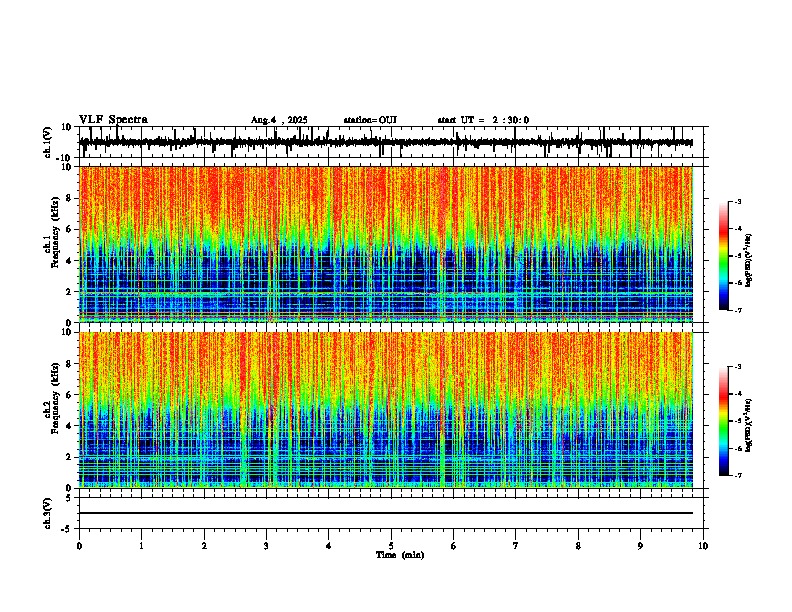Click the ch.2 spectrogram plot area
Screen dimensions: 792x612
click(386, 410)
